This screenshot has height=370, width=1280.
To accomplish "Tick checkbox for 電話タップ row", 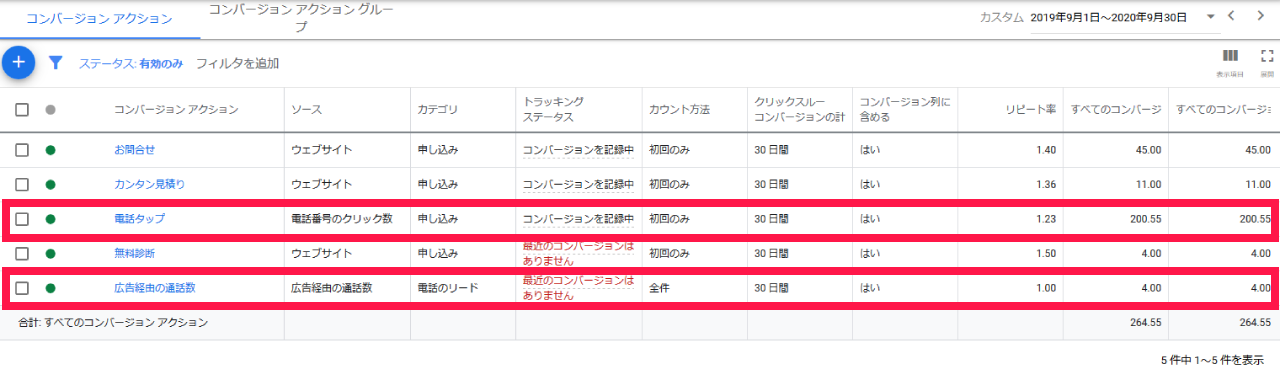I will pos(22,219).
